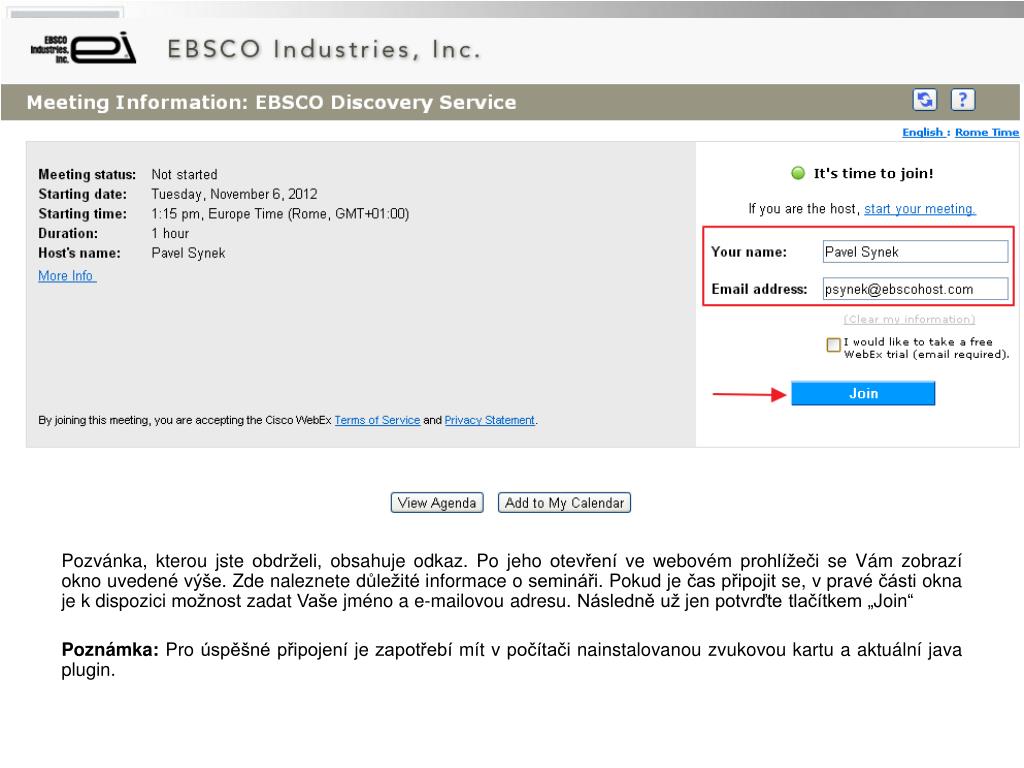Click the EBSCO Industries logo
The height and width of the screenshot is (768, 1024).
pos(84,48)
